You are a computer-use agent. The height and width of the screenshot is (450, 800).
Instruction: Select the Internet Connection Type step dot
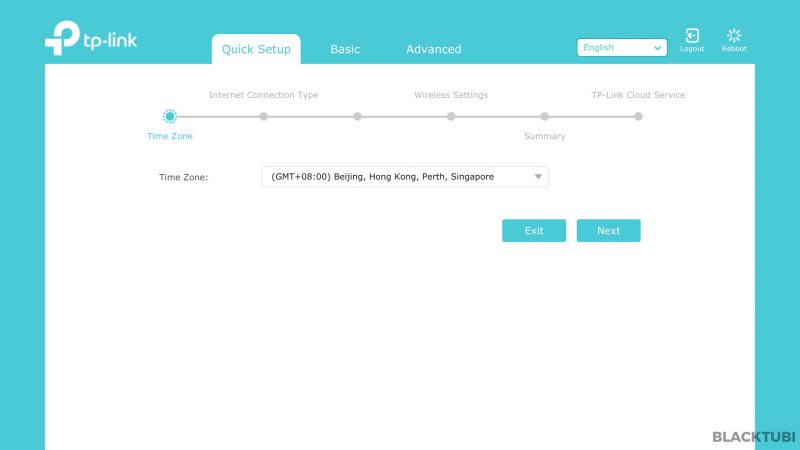pyautogui.click(x=263, y=116)
